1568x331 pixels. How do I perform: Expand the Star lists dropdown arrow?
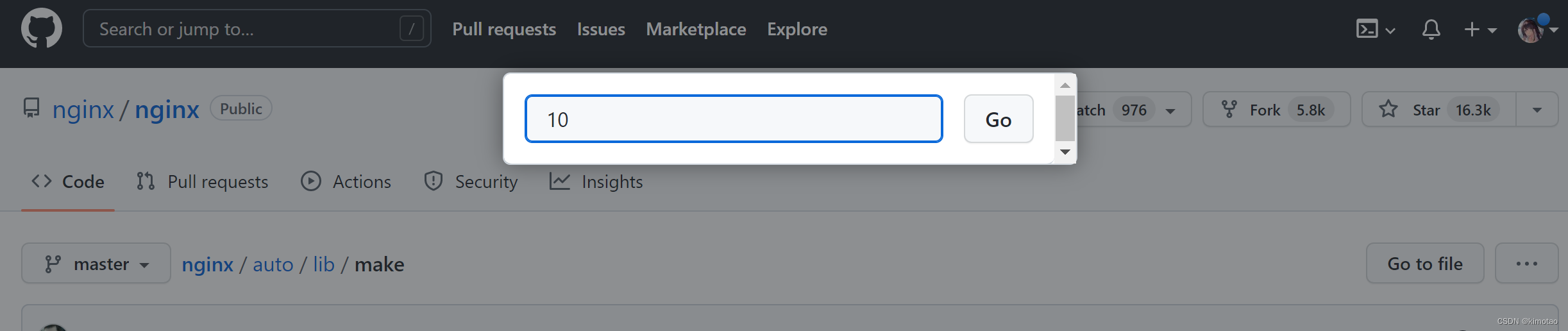[1537, 110]
